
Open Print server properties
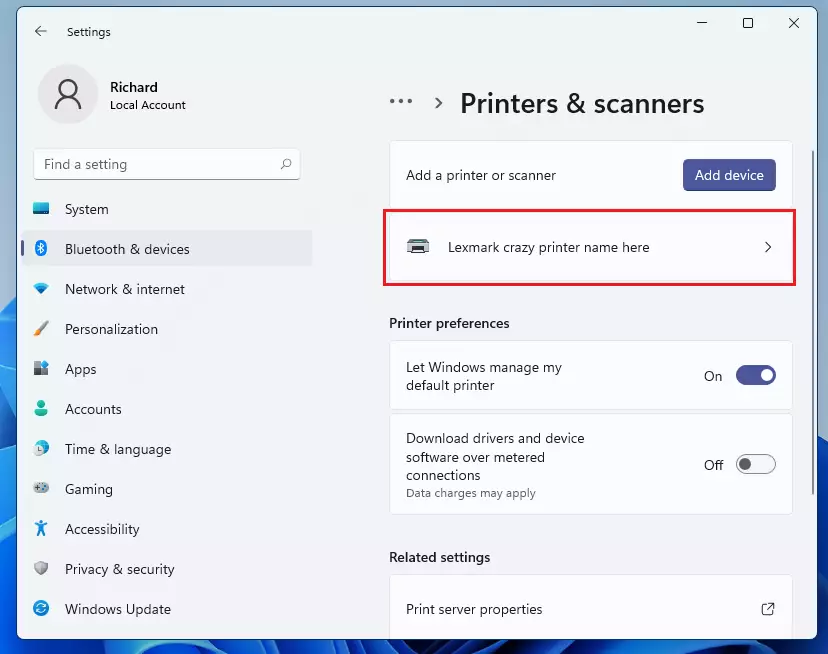point(591,608)
